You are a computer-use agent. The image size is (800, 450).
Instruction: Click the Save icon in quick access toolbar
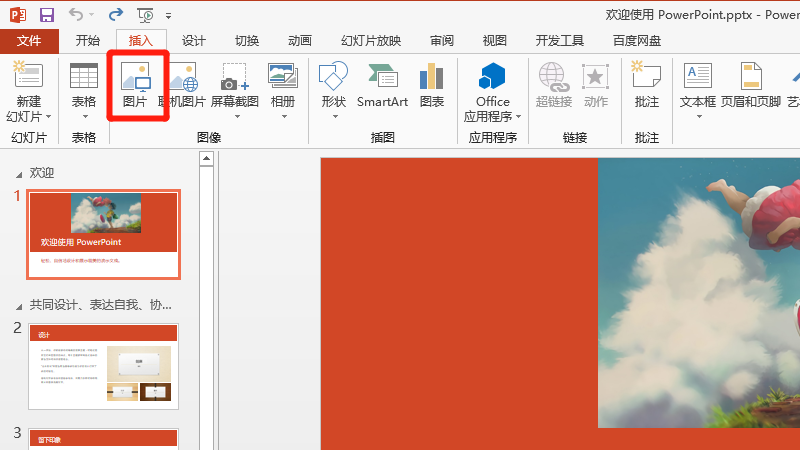click(46, 15)
